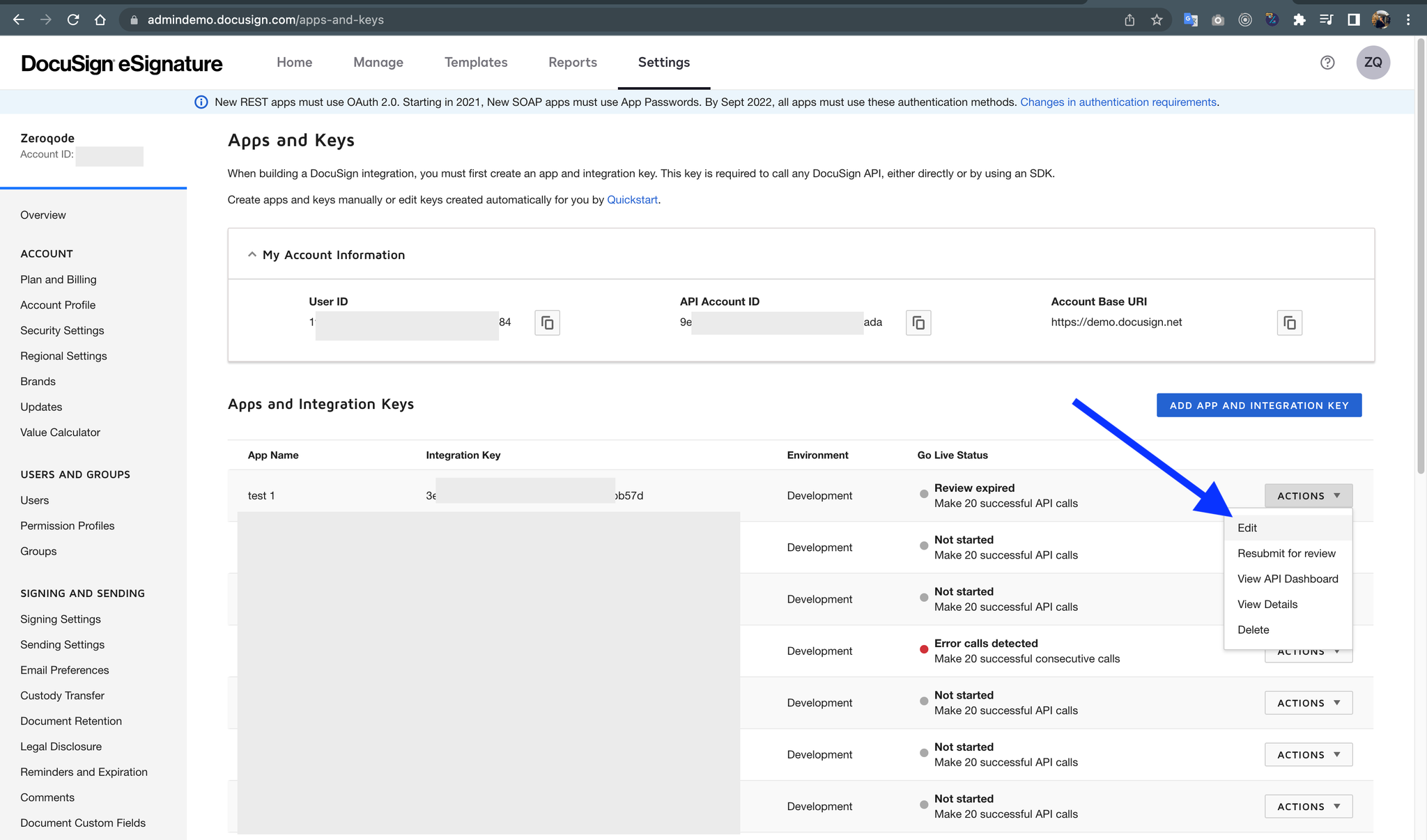Switch to the Manage tab
Image resolution: width=1427 pixels, height=840 pixels.
[x=378, y=62]
